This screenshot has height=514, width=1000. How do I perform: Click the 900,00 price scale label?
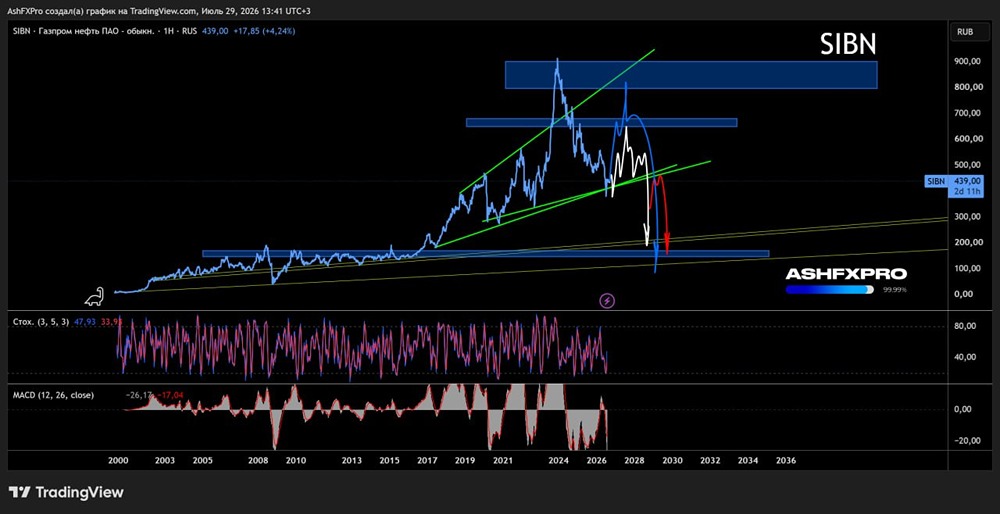pos(965,61)
